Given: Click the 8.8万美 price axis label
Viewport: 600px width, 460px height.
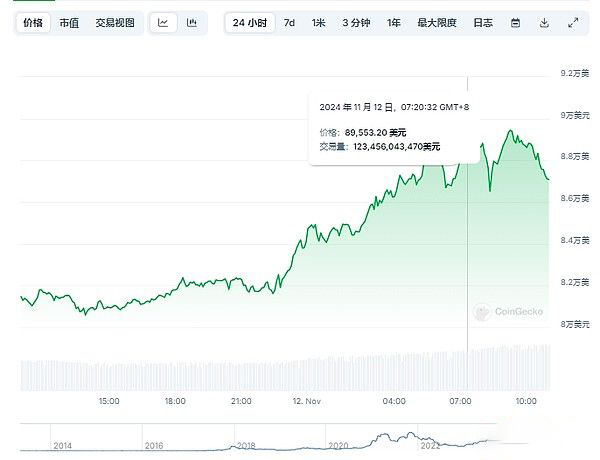Looking at the screenshot, I should coord(575,156).
